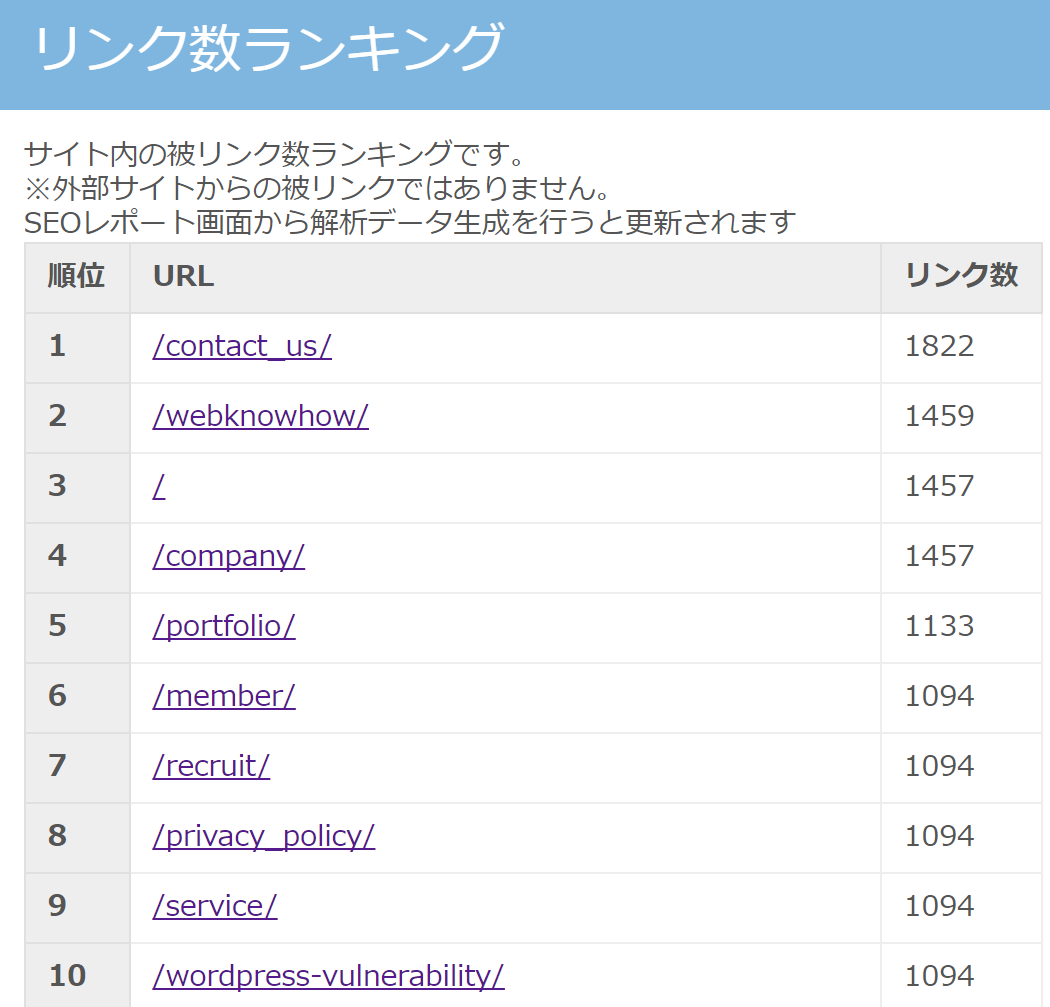Click the rank 1 cell
The image size is (1050, 1007).
coord(57,346)
